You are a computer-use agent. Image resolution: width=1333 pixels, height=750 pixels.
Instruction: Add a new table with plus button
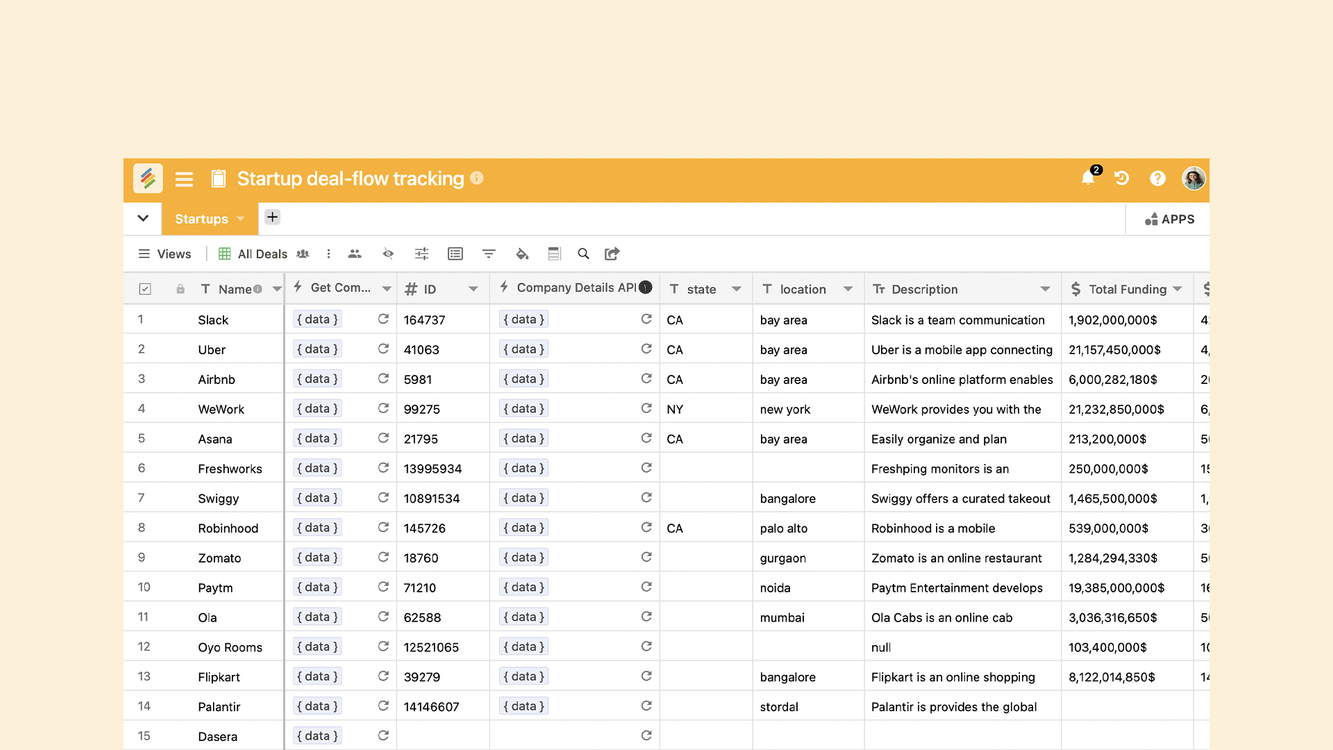pos(272,217)
